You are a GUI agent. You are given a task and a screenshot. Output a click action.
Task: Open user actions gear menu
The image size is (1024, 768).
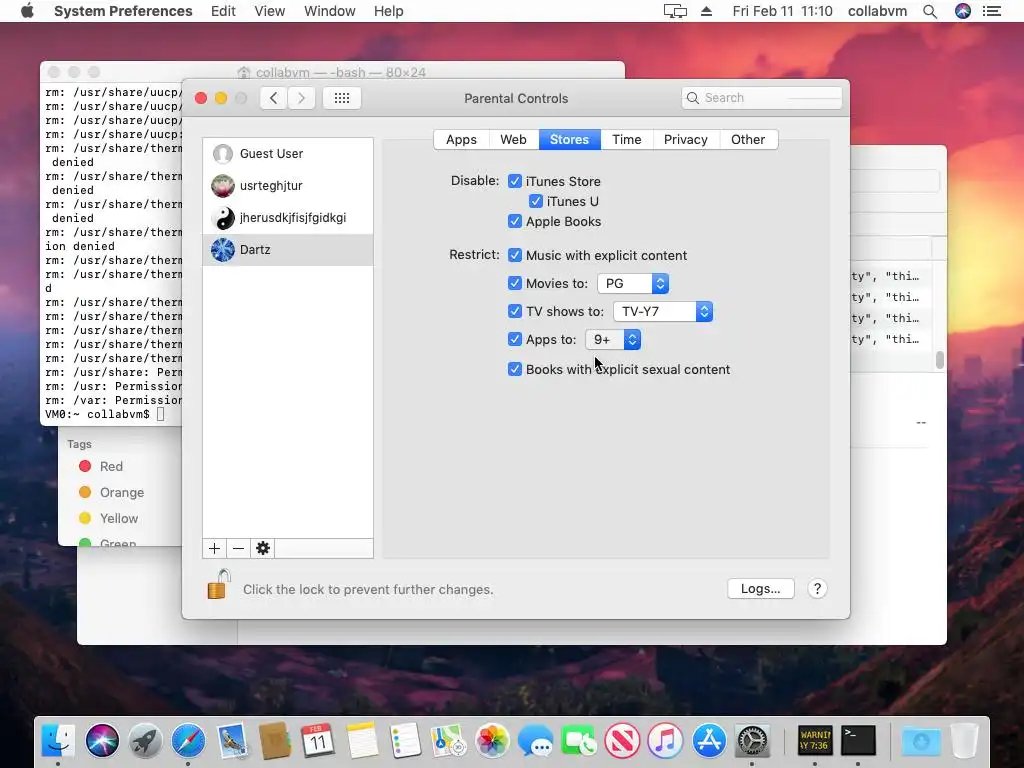263,548
